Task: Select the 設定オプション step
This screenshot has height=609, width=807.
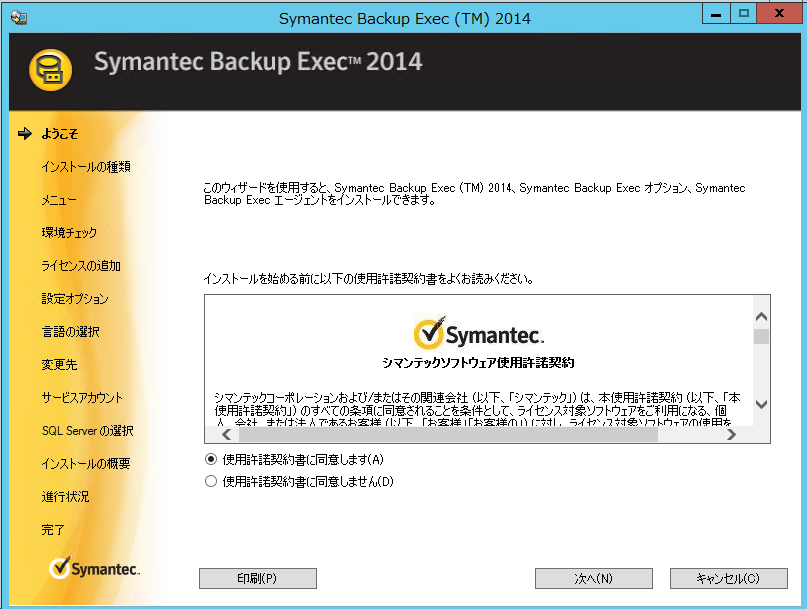Action: click(x=75, y=299)
